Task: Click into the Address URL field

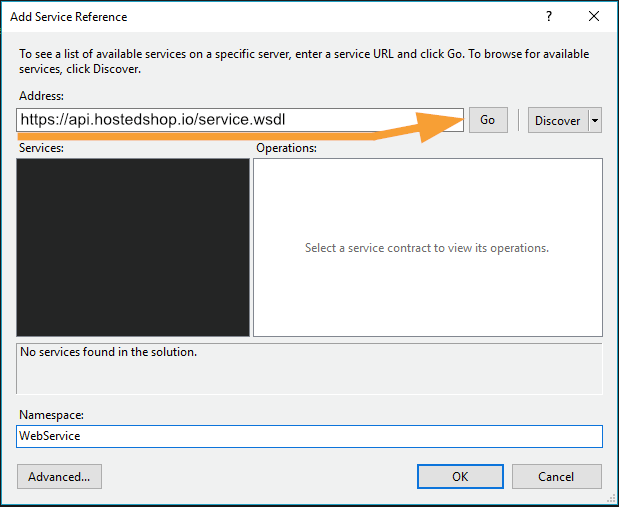Action: [240, 120]
